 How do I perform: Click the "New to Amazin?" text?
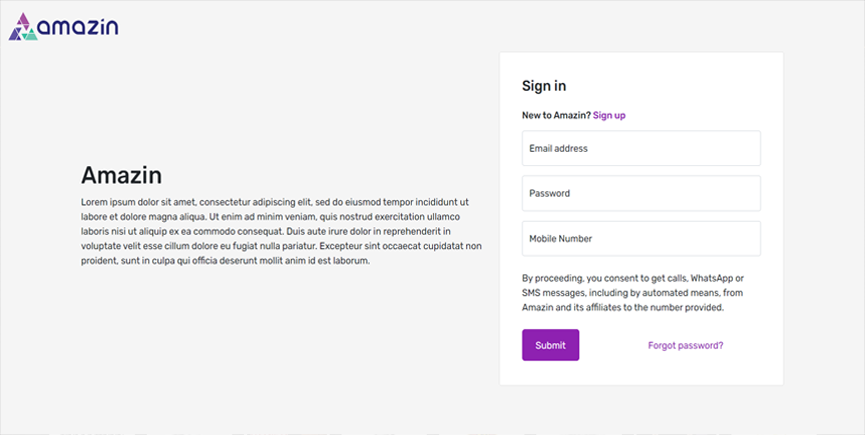[x=556, y=115]
